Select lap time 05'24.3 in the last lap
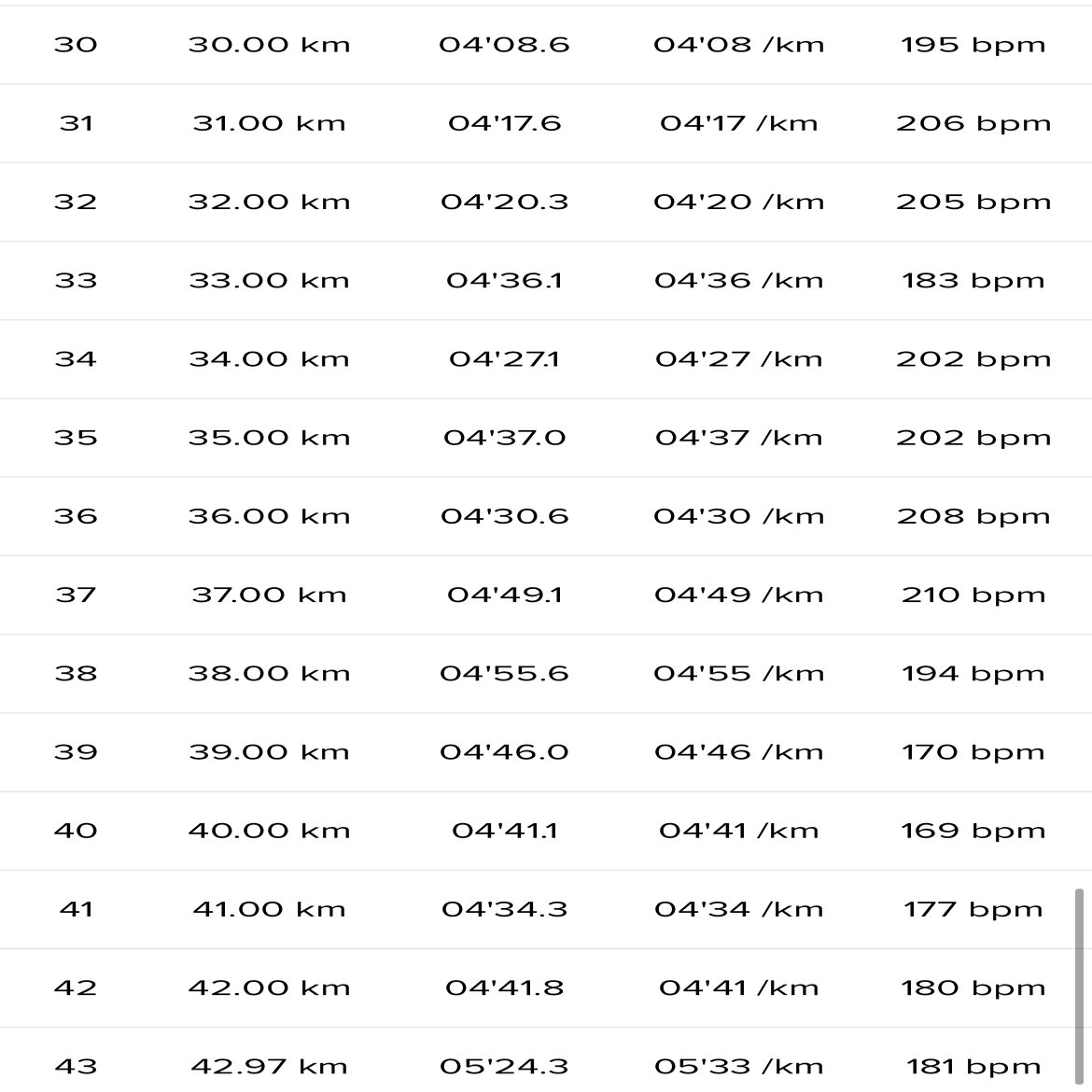Screen dimensions: 1092x1092 point(504,1067)
